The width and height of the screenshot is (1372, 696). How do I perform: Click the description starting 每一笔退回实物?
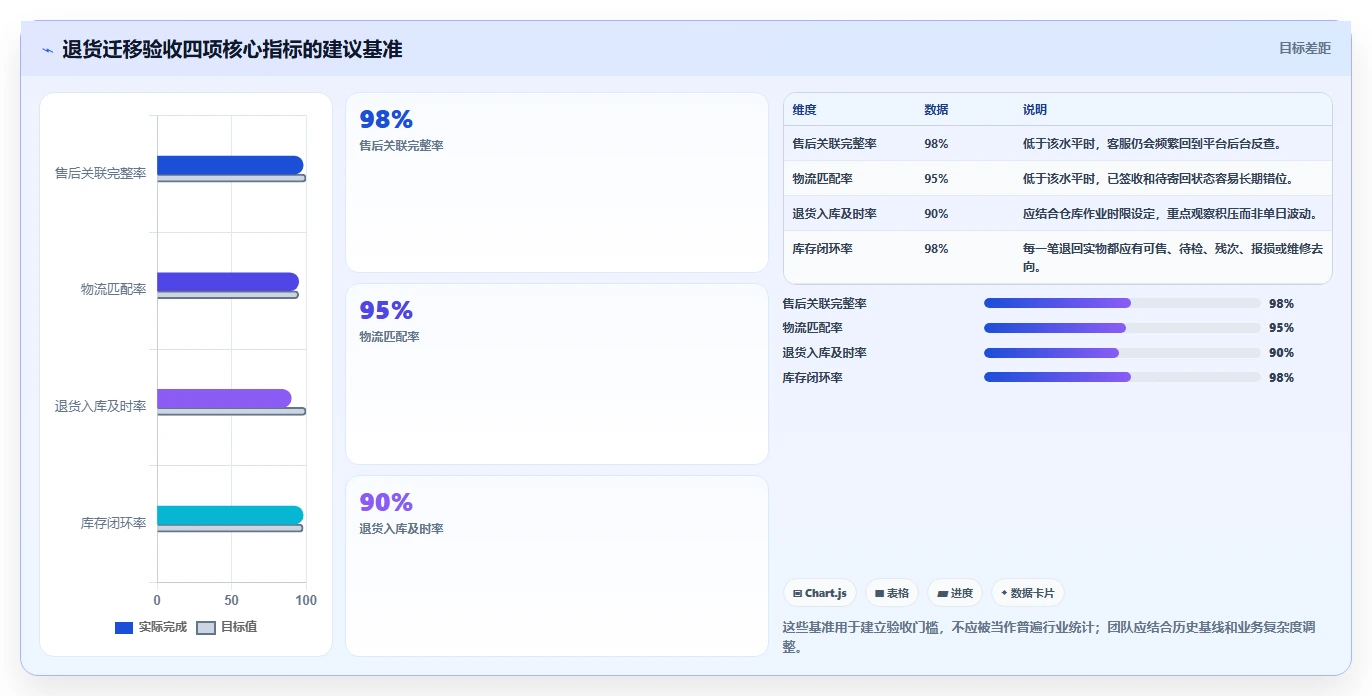coord(1172,258)
